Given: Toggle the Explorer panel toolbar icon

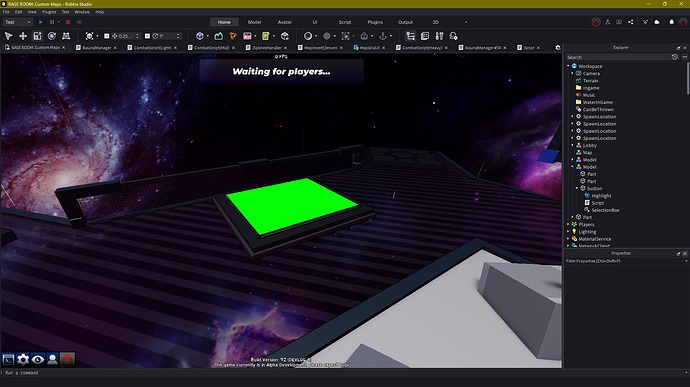Looking at the screenshot, I should [410, 36].
